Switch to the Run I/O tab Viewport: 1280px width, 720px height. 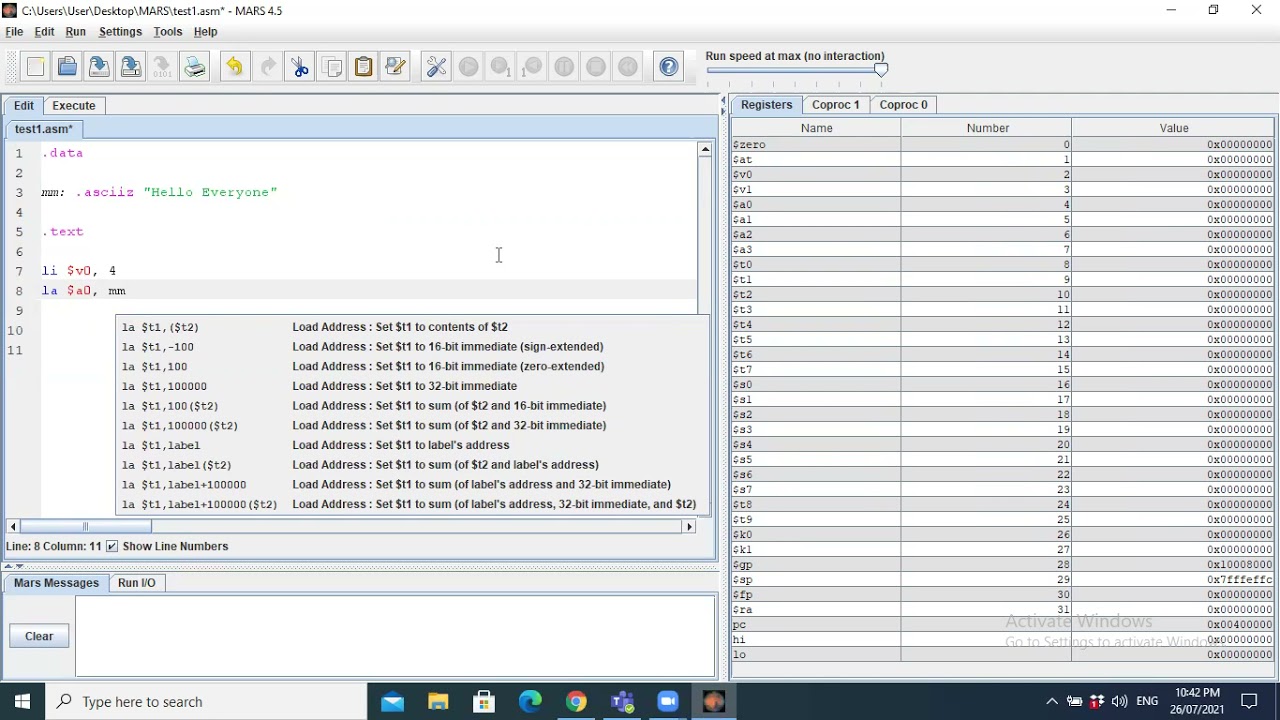point(137,582)
